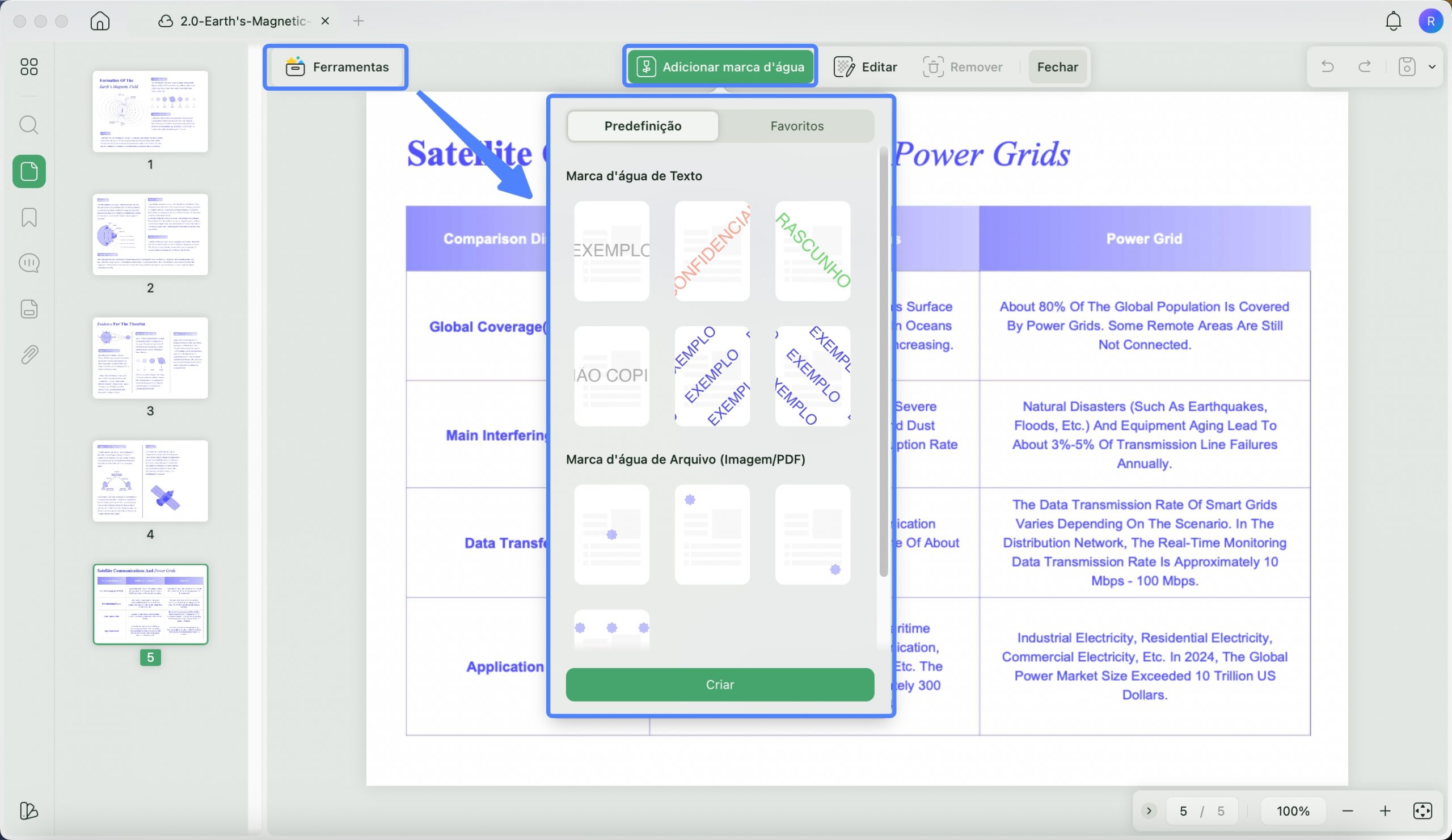The height and width of the screenshot is (840, 1452).
Task: Close the 2.0-Earth's-Magnetic tab
Action: pos(326,21)
